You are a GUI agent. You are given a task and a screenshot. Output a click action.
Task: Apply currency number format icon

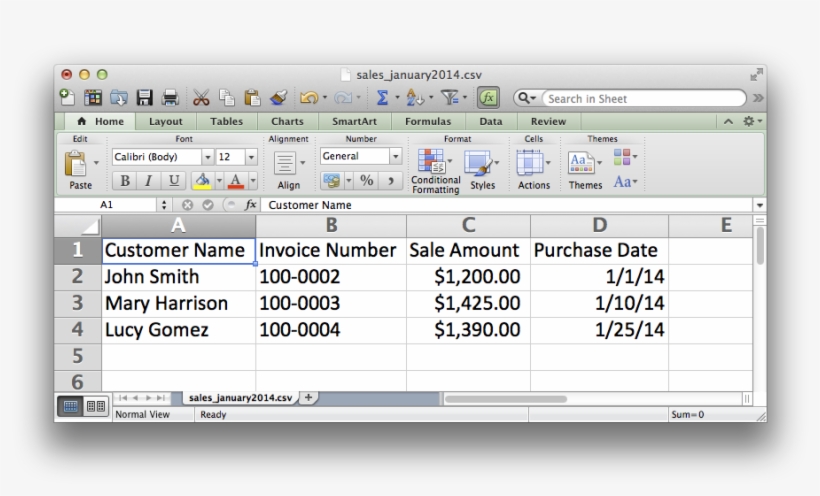[x=332, y=181]
